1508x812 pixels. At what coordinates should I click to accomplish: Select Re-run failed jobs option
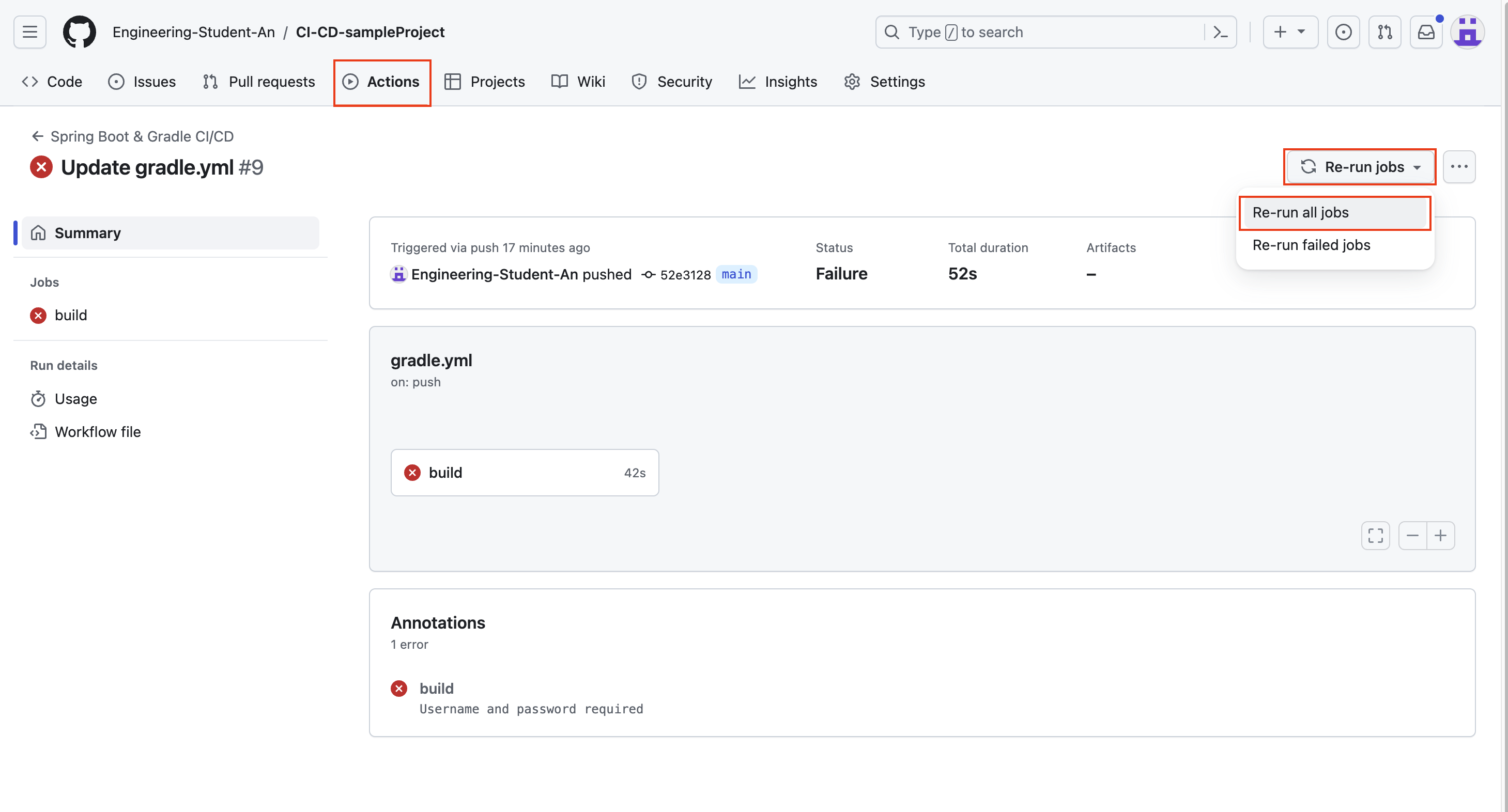coord(1311,245)
